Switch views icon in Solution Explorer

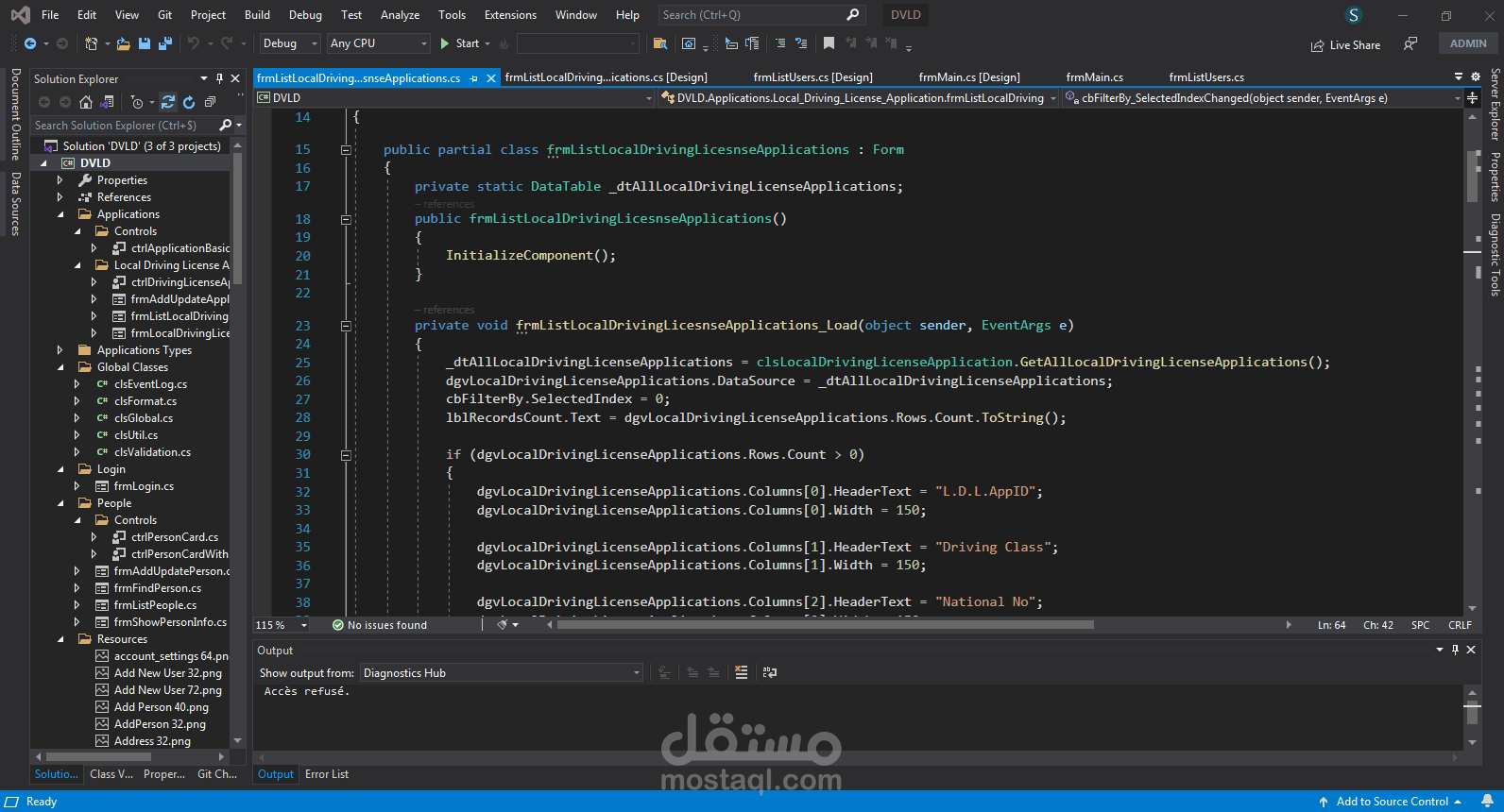(x=107, y=102)
